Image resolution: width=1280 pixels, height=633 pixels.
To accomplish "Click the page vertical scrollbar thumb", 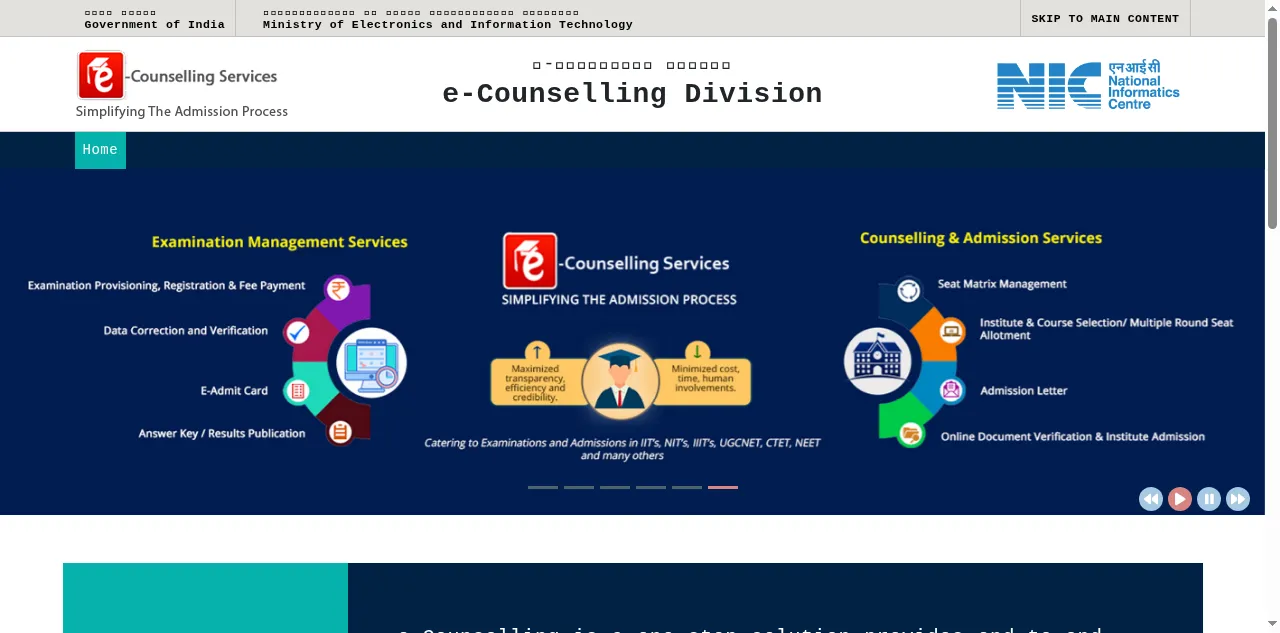I will [1272, 122].
